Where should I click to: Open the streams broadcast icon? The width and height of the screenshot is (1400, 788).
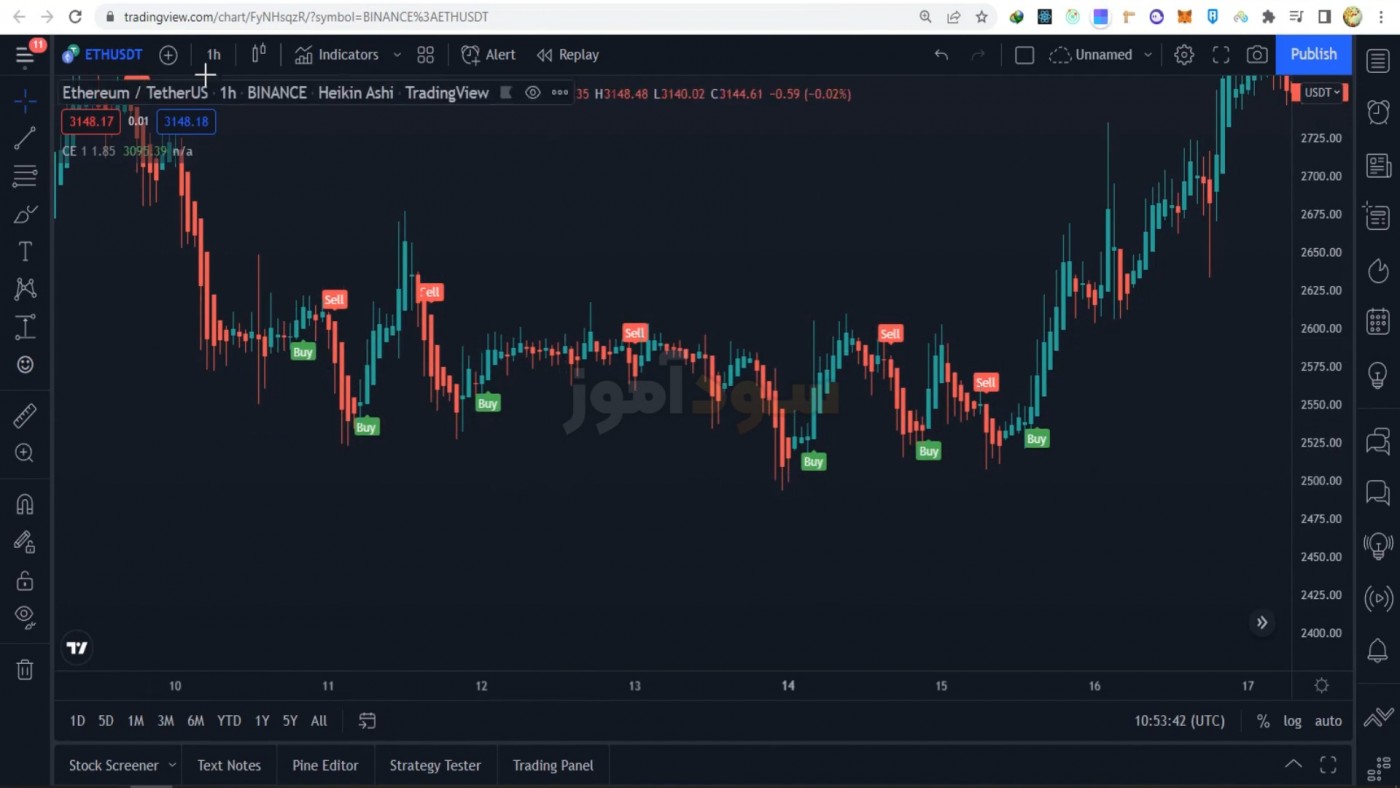(x=1378, y=599)
